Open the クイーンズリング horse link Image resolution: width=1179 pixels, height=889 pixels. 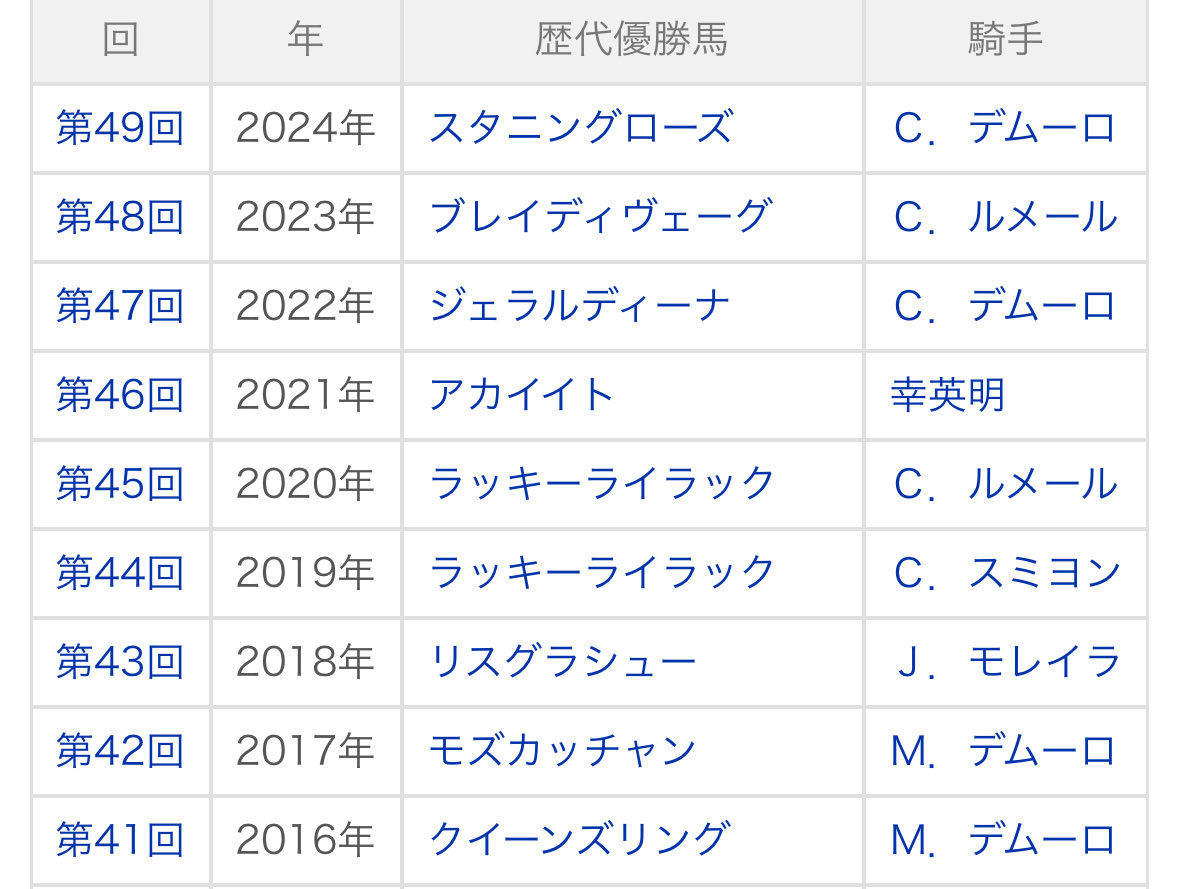point(579,839)
